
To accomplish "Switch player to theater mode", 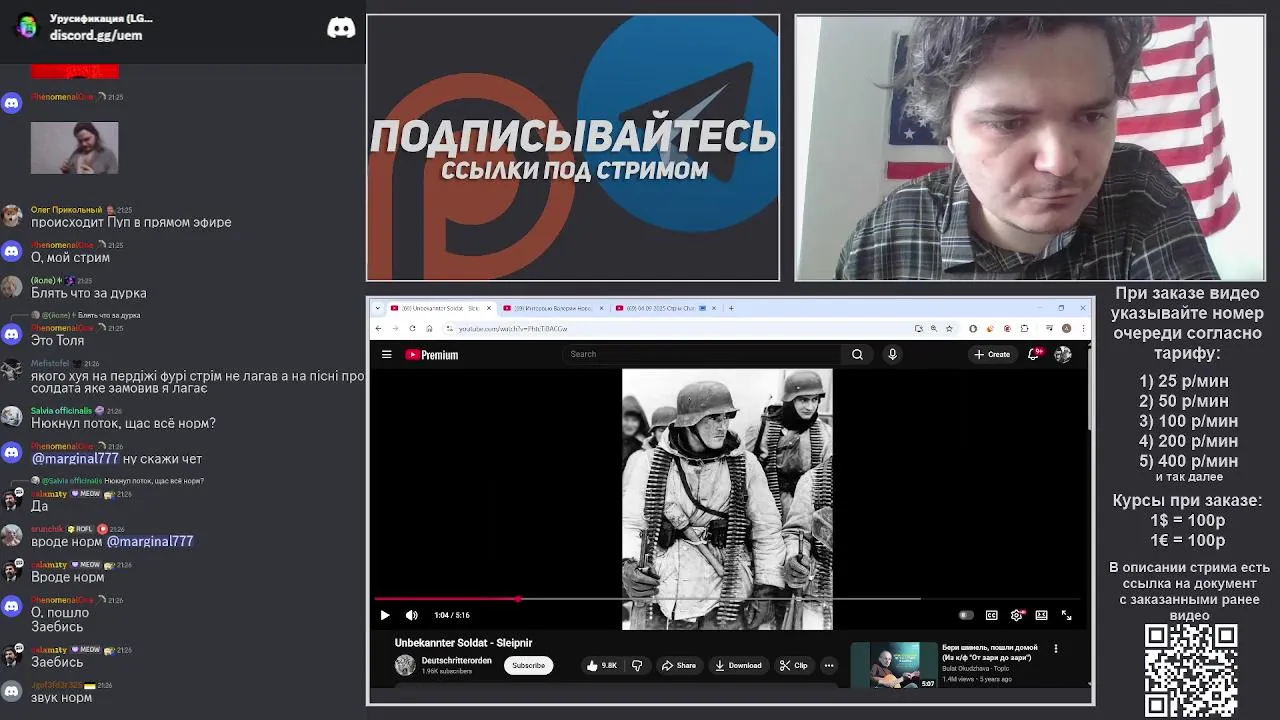I will click(x=1041, y=615).
